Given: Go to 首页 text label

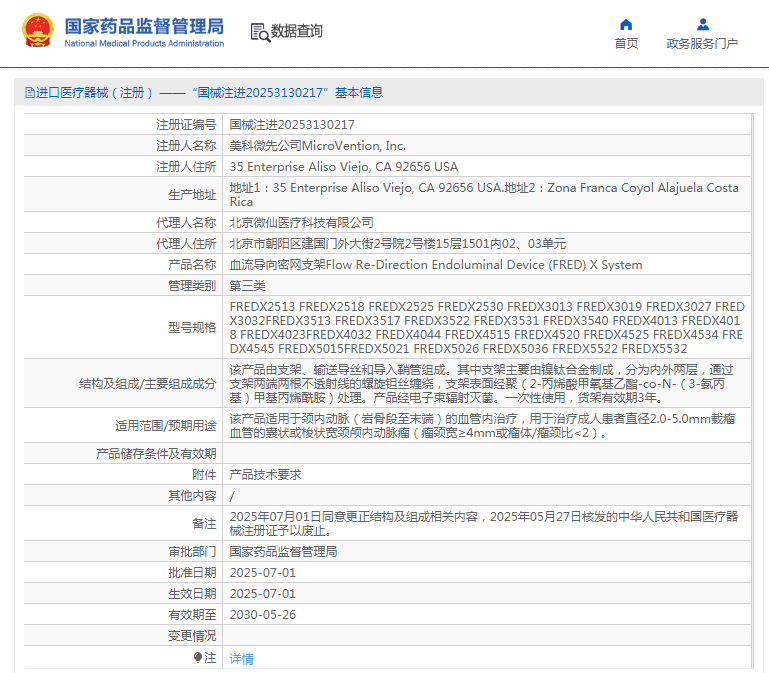Looking at the screenshot, I should tap(626, 44).
